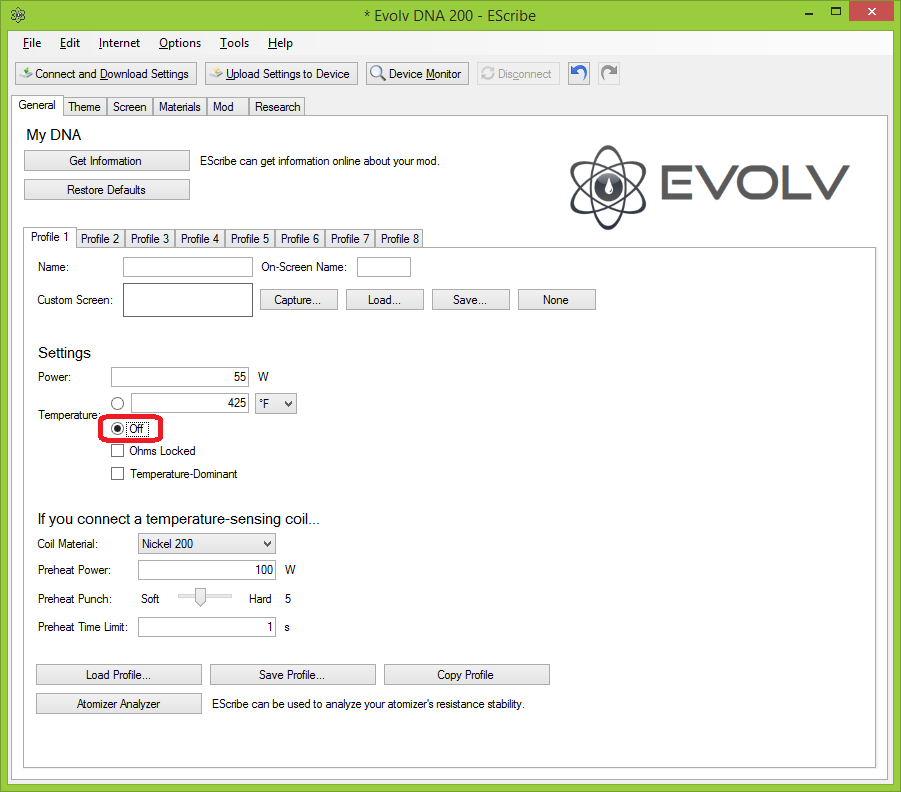This screenshot has width=901, height=792.
Task: Click the EVOLV atom logo
Action: tap(609, 185)
